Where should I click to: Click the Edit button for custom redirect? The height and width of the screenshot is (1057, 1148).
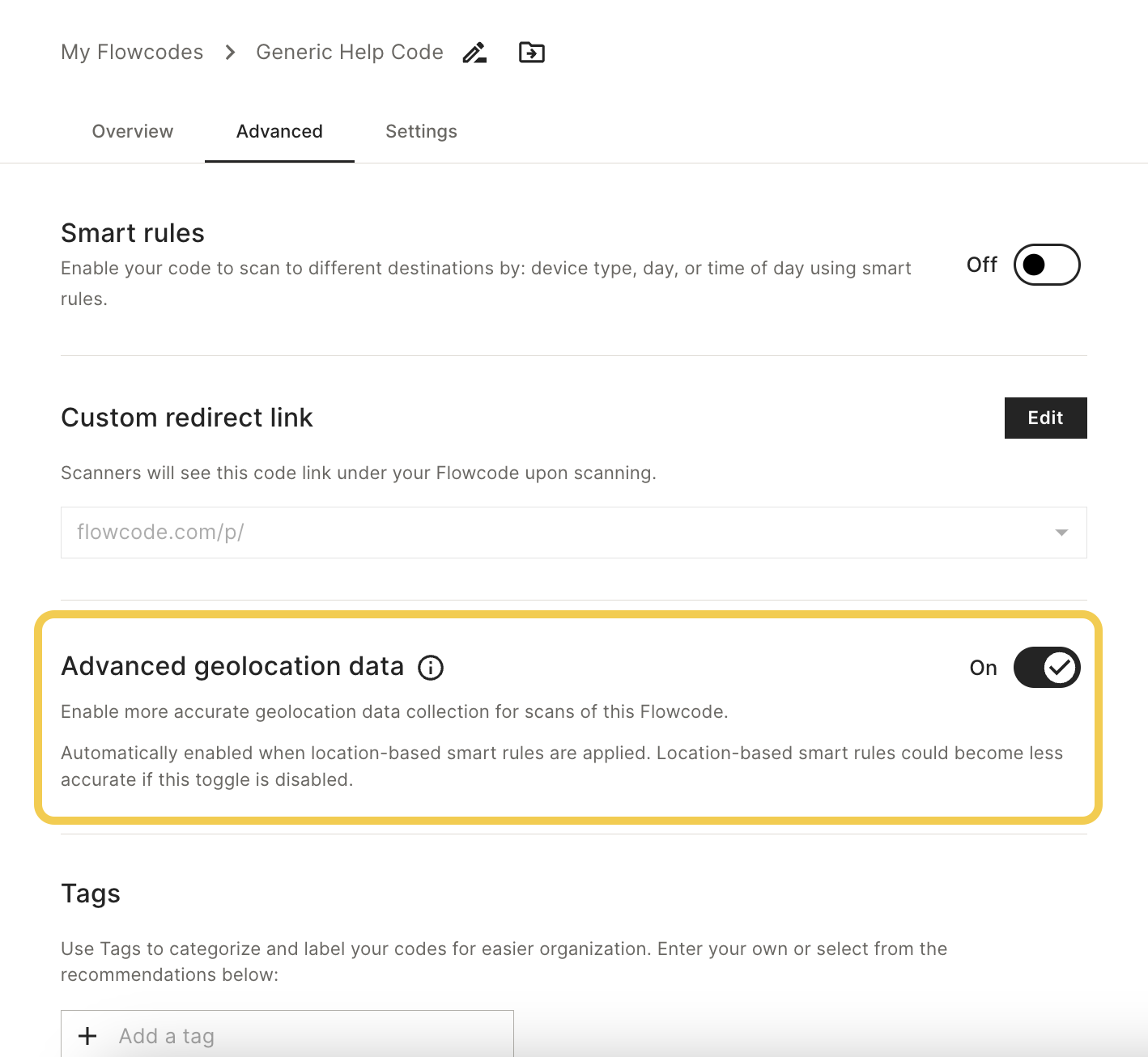tap(1045, 418)
